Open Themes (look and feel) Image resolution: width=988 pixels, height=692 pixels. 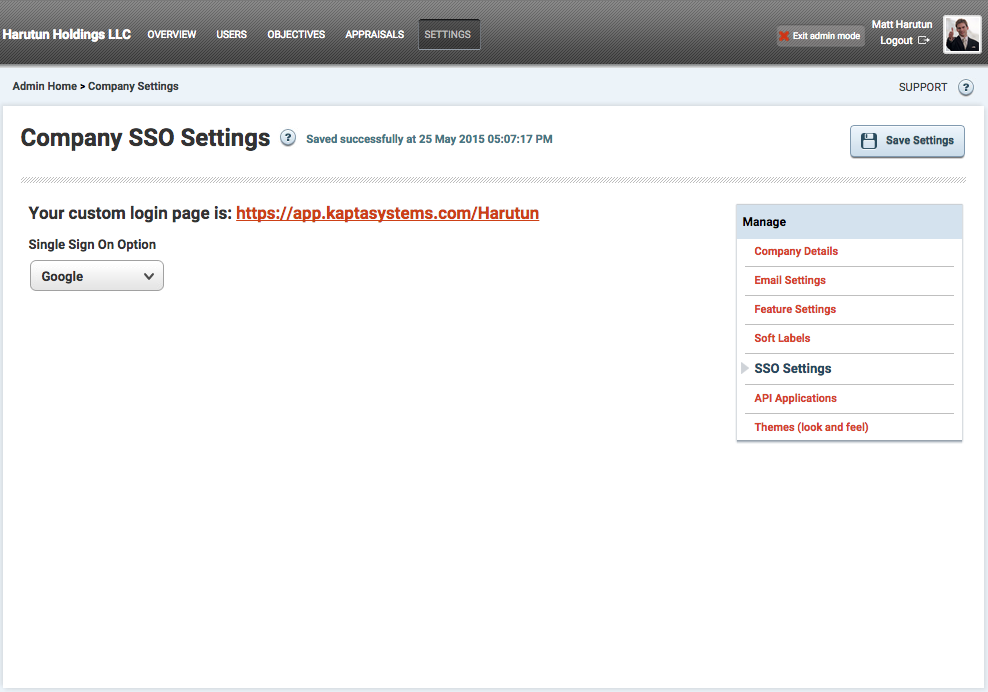coord(811,427)
